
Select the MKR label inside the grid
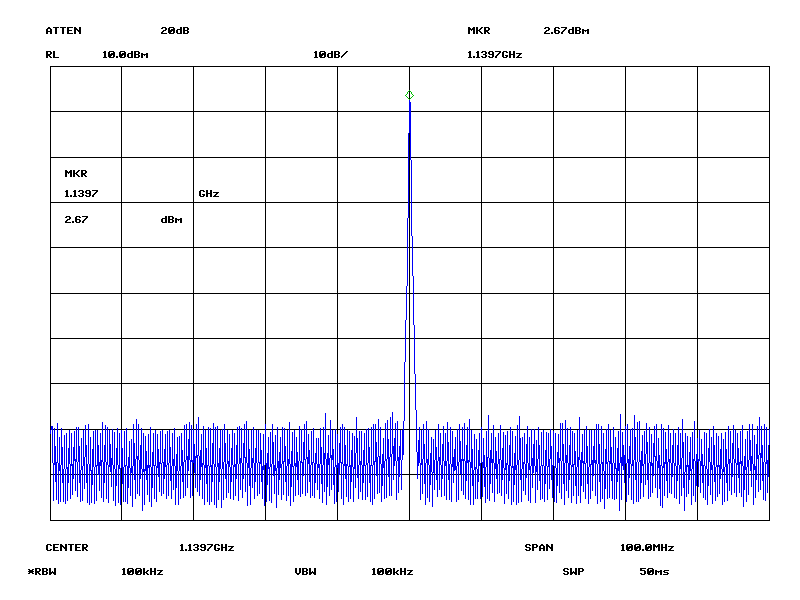pos(76,173)
